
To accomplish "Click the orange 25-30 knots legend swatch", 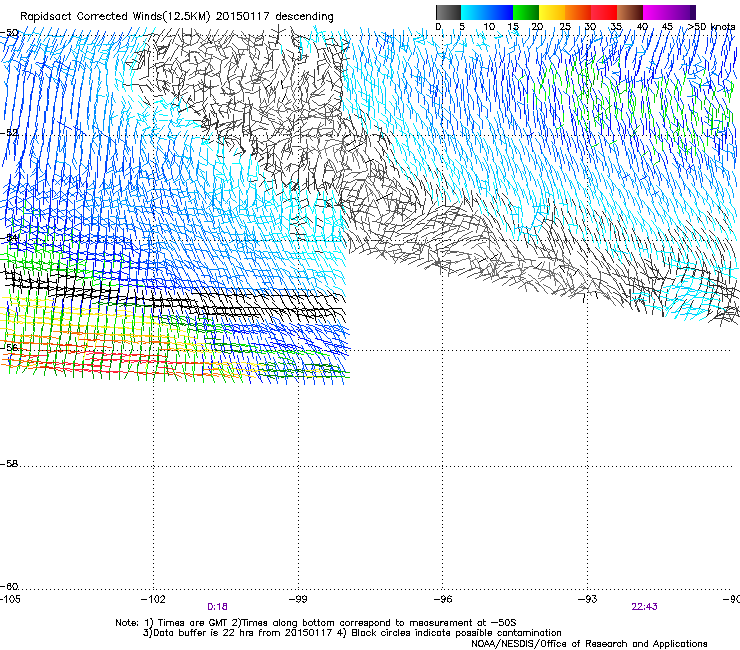I will [578, 12].
